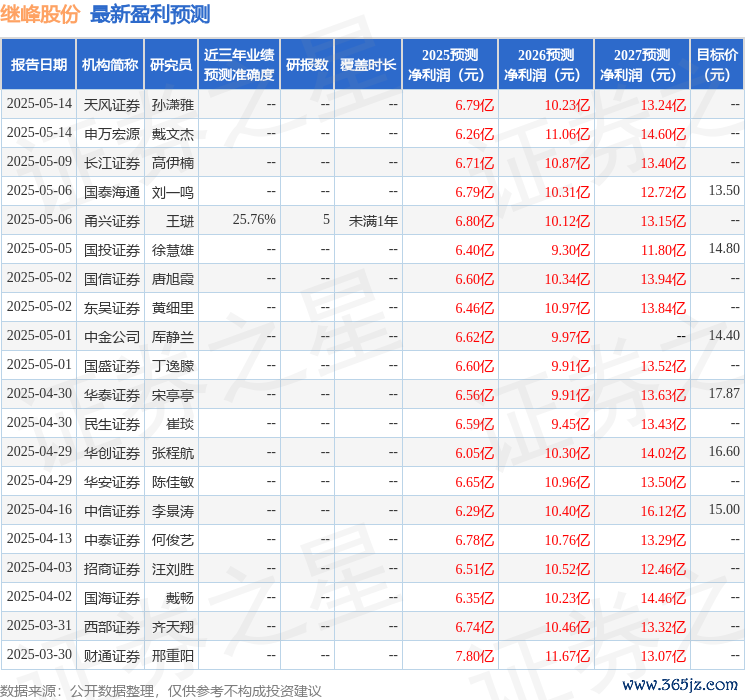Select 华泰证券 institution cell
Image resolution: width=745 pixels, height=700 pixels.
tap(112, 395)
